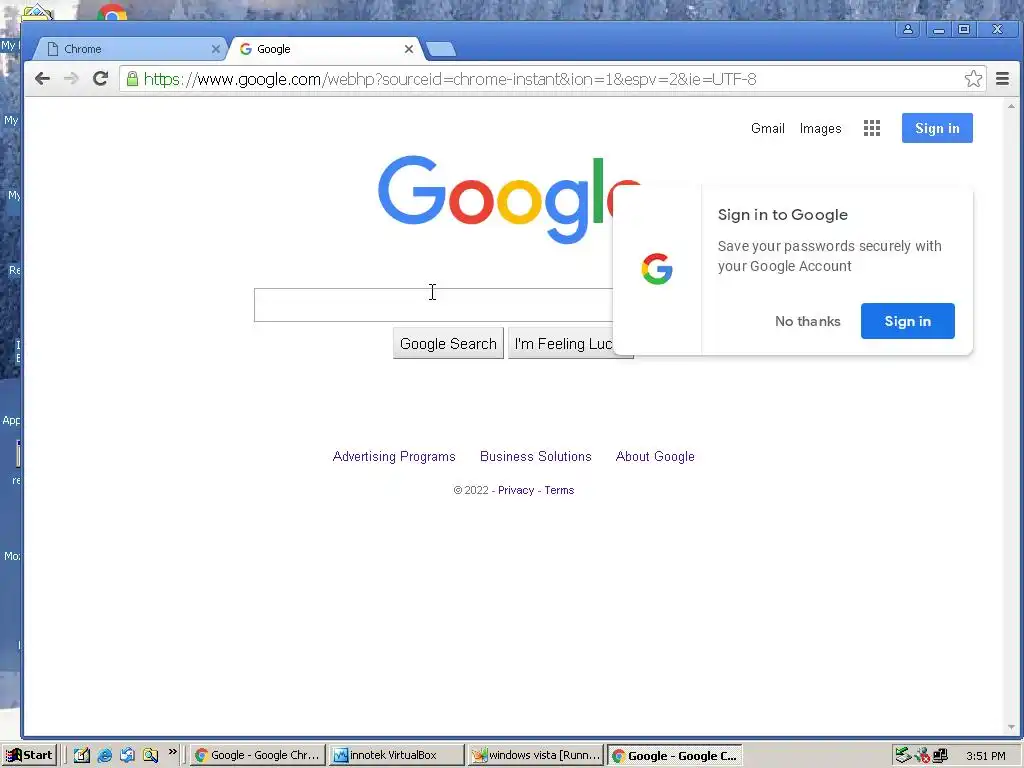Screen dimensions: 1024x768
Task: Click the network computers tray icon
Action: coord(940,756)
